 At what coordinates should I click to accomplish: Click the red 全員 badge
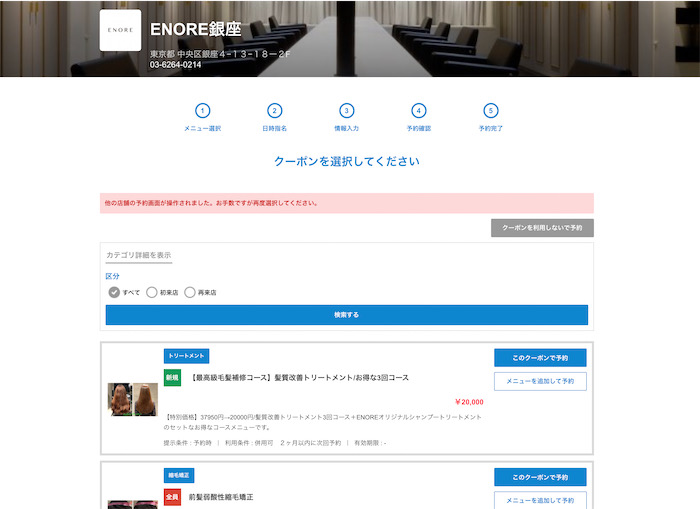coord(172,497)
